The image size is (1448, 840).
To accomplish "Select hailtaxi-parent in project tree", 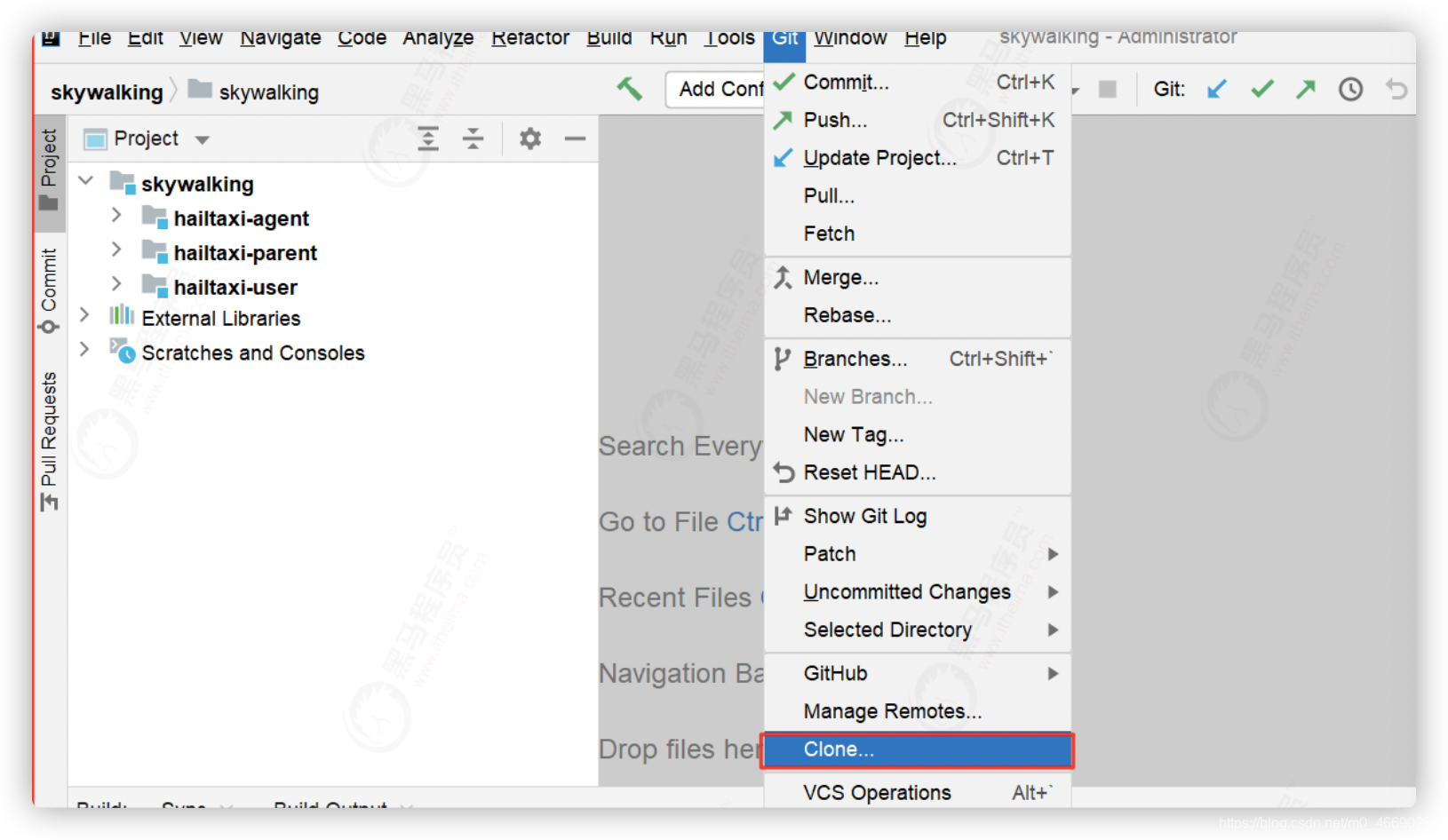I will click(245, 253).
